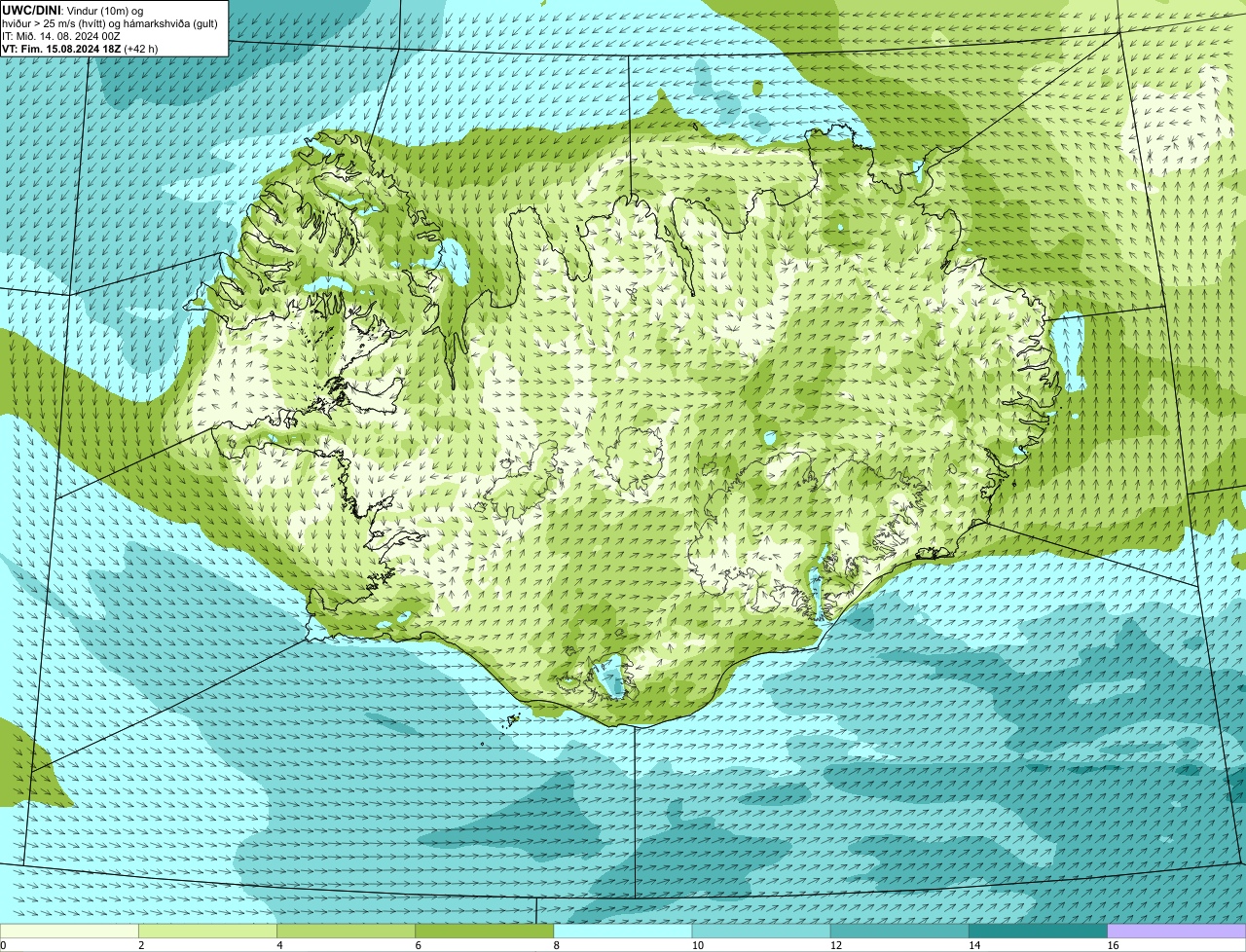Click the 8–10 m/s light cyan legend swatch
Viewport: 1246px width, 952px height.
(623, 931)
